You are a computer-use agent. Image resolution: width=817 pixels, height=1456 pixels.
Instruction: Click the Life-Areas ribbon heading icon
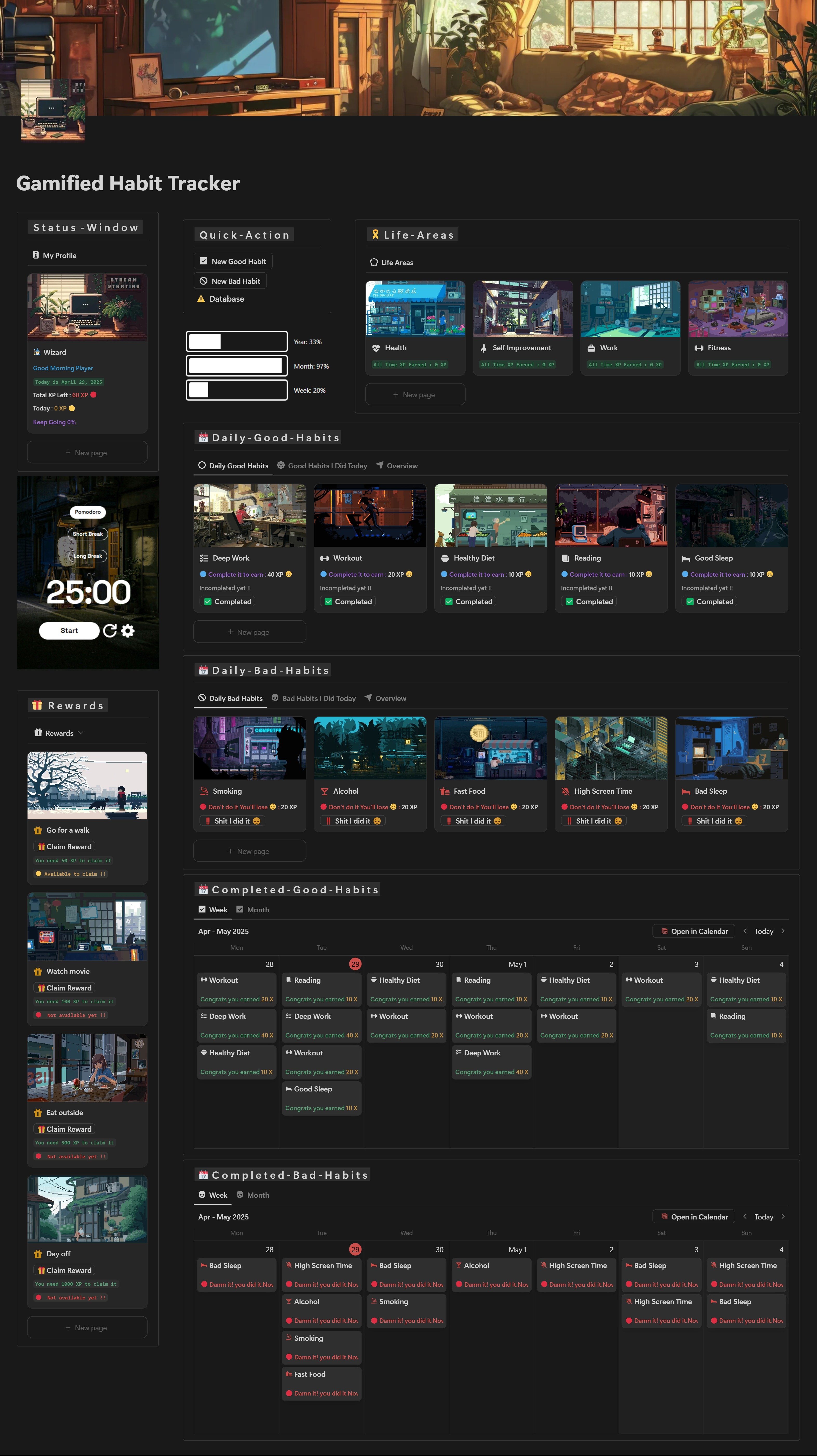[x=376, y=234]
